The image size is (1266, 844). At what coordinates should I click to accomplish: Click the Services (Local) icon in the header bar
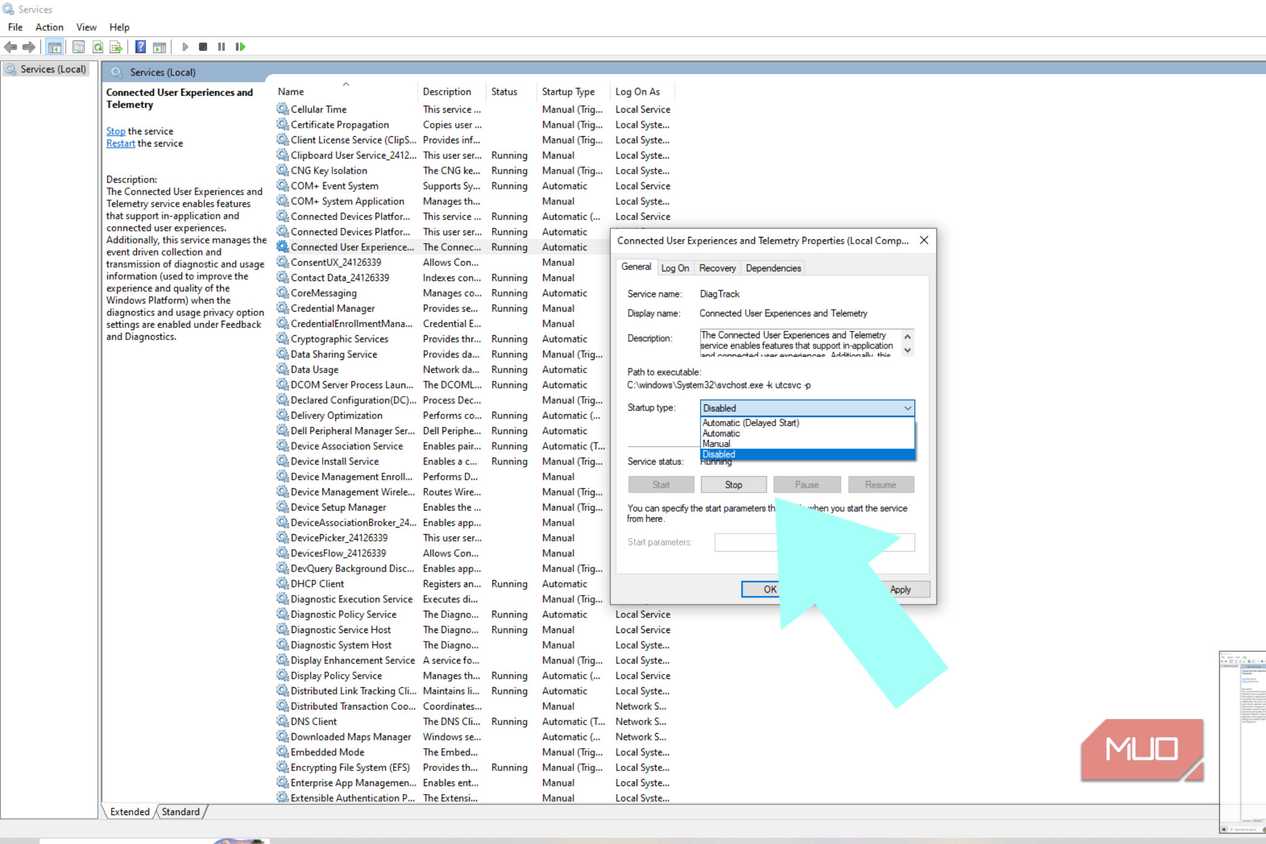117,72
